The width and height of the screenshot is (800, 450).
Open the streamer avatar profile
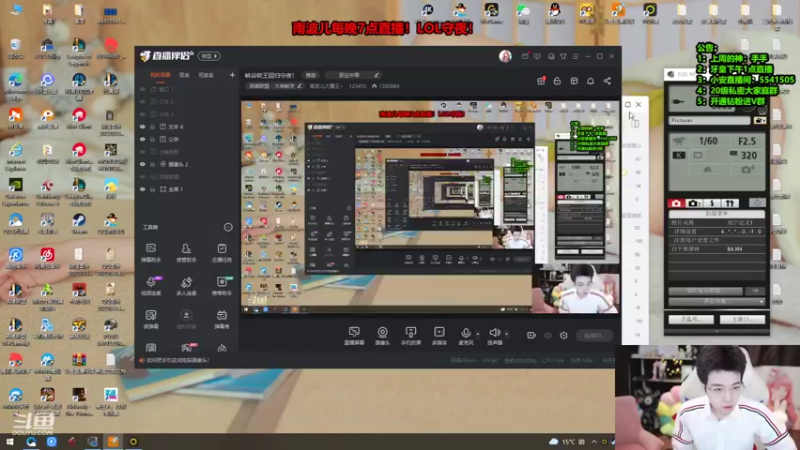[x=505, y=56]
